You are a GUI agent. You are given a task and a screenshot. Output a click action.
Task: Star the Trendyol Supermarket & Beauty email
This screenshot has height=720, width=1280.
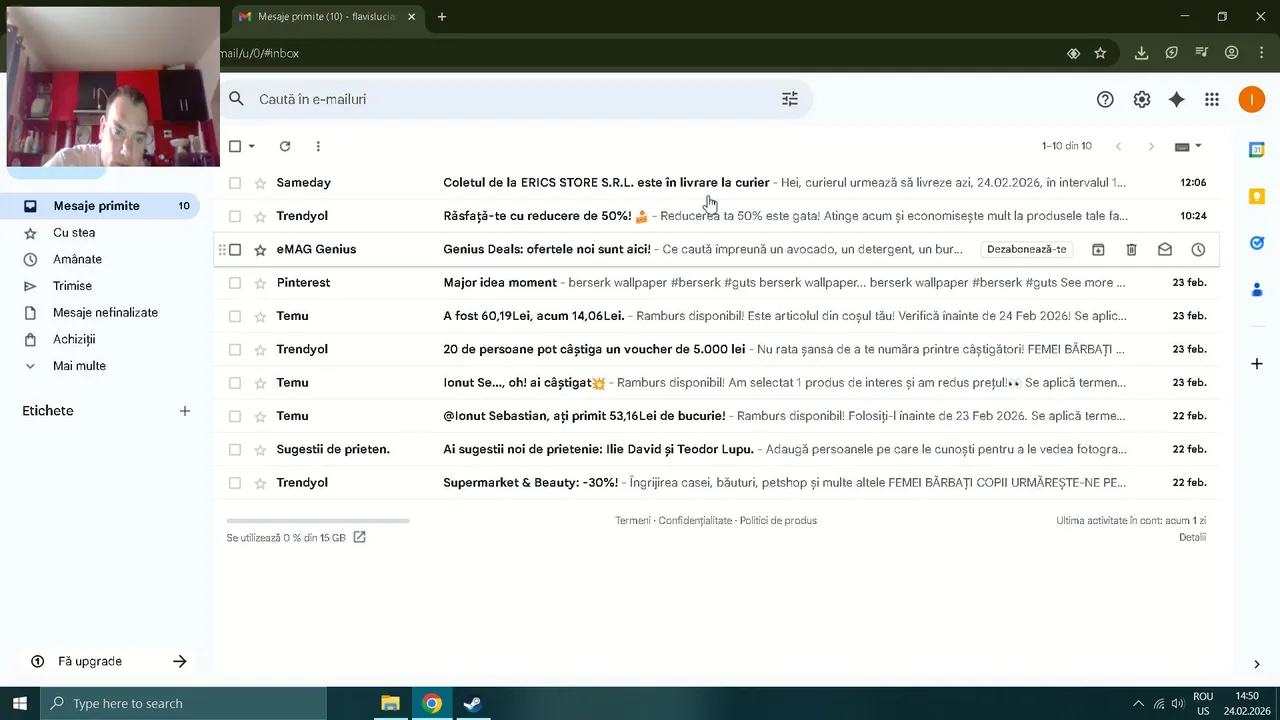pos(260,483)
